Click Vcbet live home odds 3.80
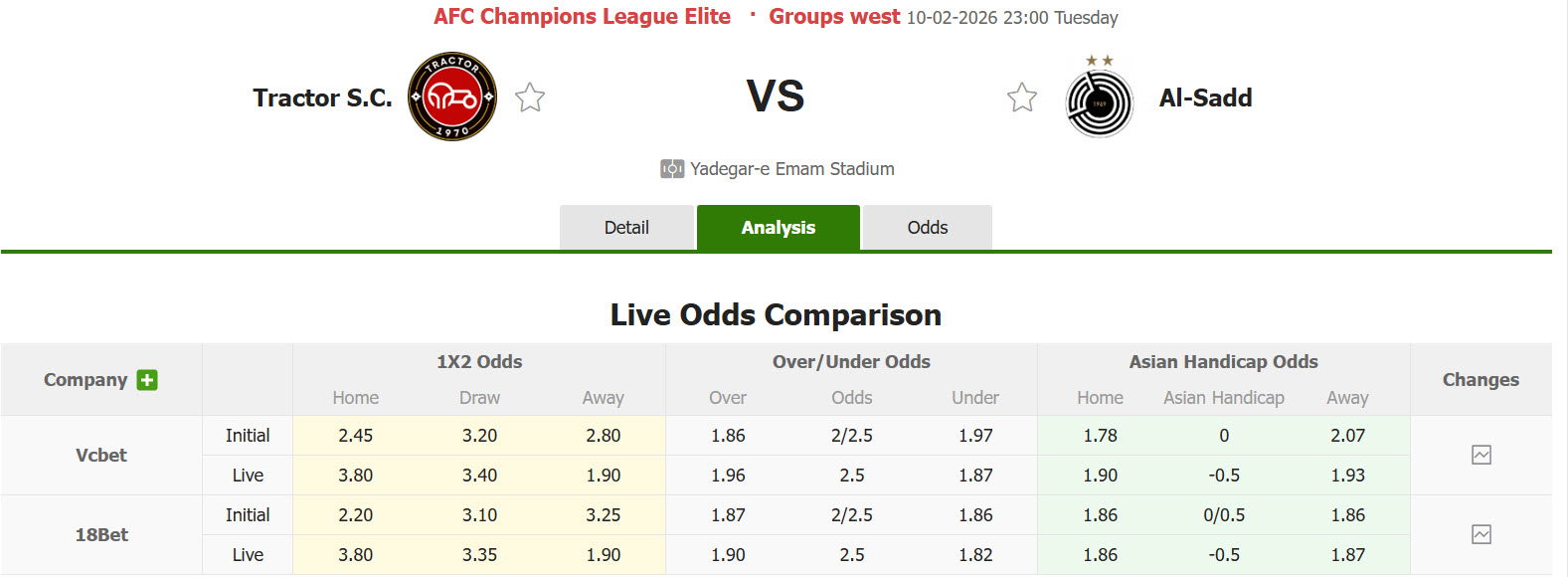The height and width of the screenshot is (577, 1568). 355,476
